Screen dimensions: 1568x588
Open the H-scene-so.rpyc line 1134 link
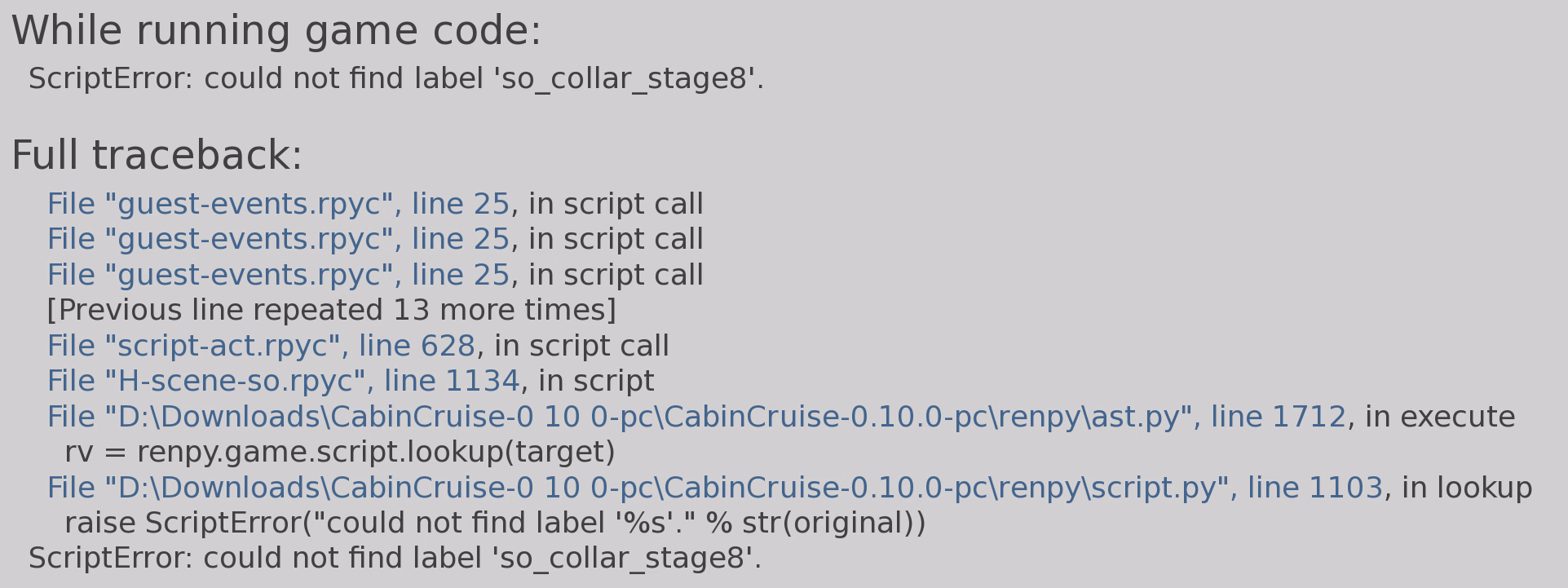283,382
